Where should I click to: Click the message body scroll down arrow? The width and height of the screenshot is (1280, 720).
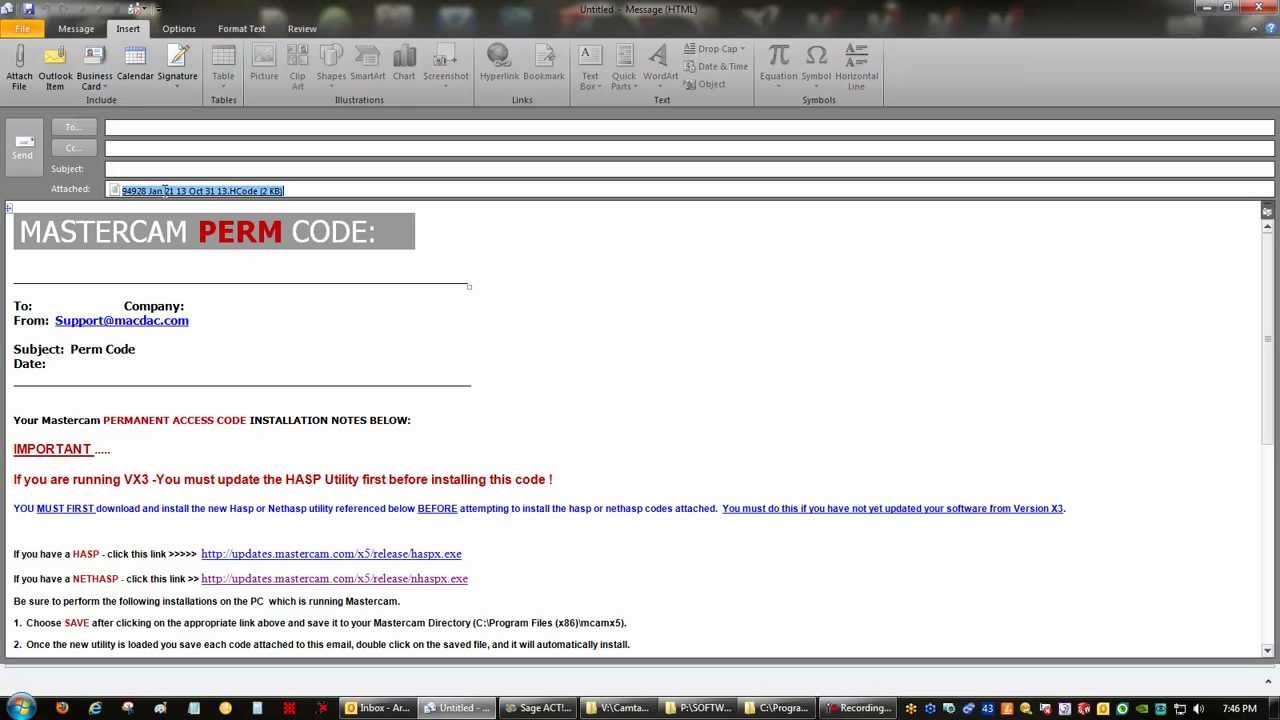tap(1267, 650)
